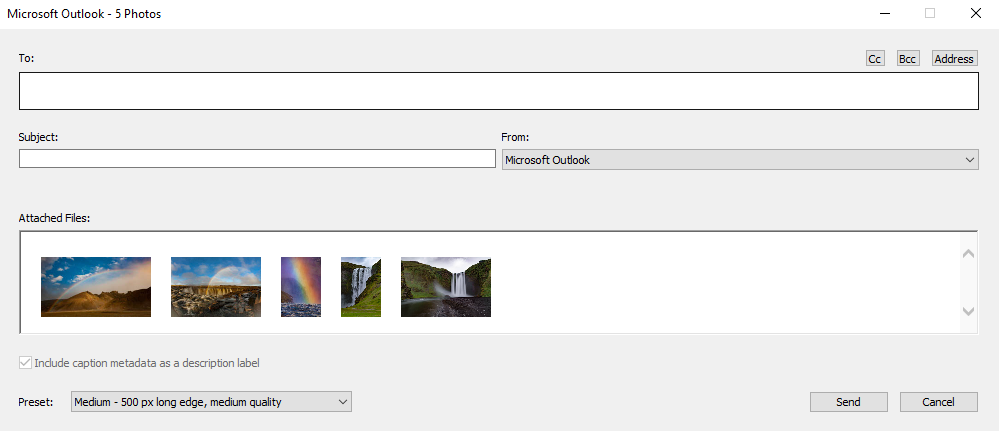This screenshot has width=999, height=431.
Task: Select the rocky canyon rainbow thumbnail
Action: pos(216,287)
